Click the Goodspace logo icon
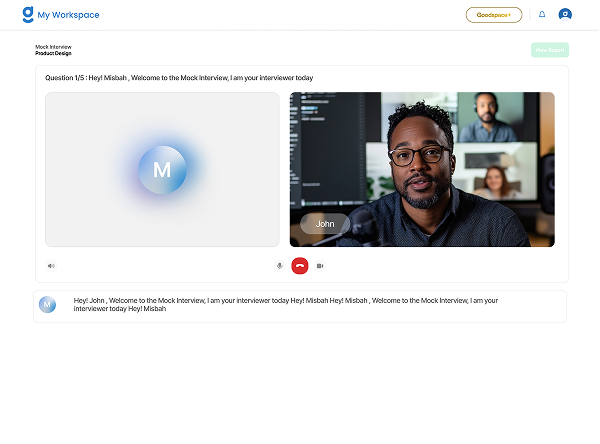600x444 pixels. pos(28,15)
